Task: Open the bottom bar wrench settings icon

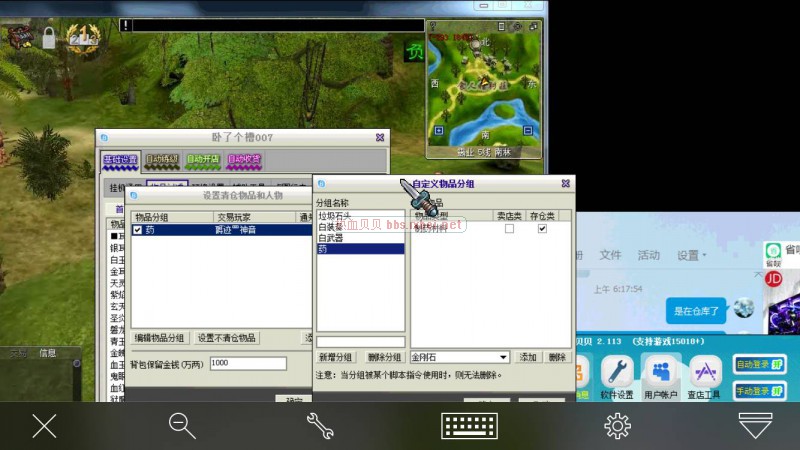Action: tap(319, 426)
